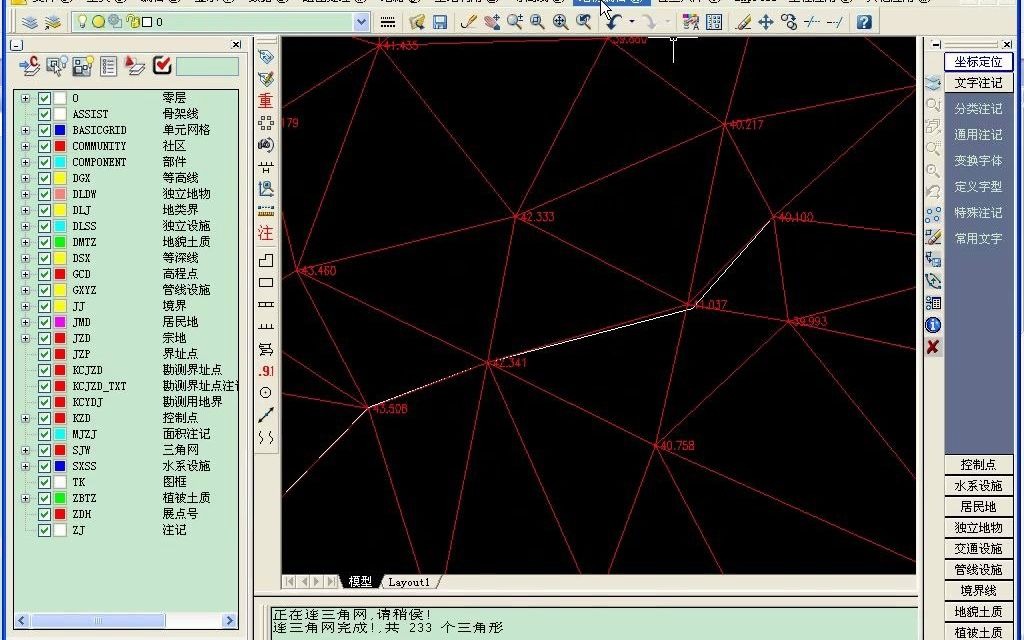Viewport: 1024px width, 640px height.
Task: Click the red 重 icon in left toolbar
Action: point(265,99)
